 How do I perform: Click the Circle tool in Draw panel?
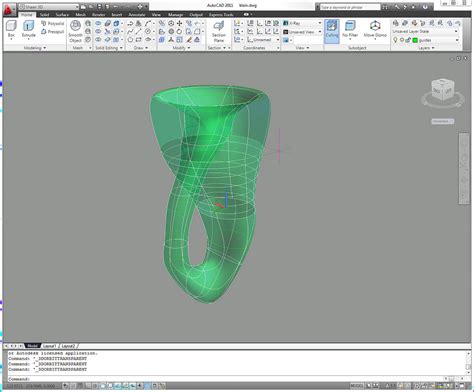[x=148, y=31]
